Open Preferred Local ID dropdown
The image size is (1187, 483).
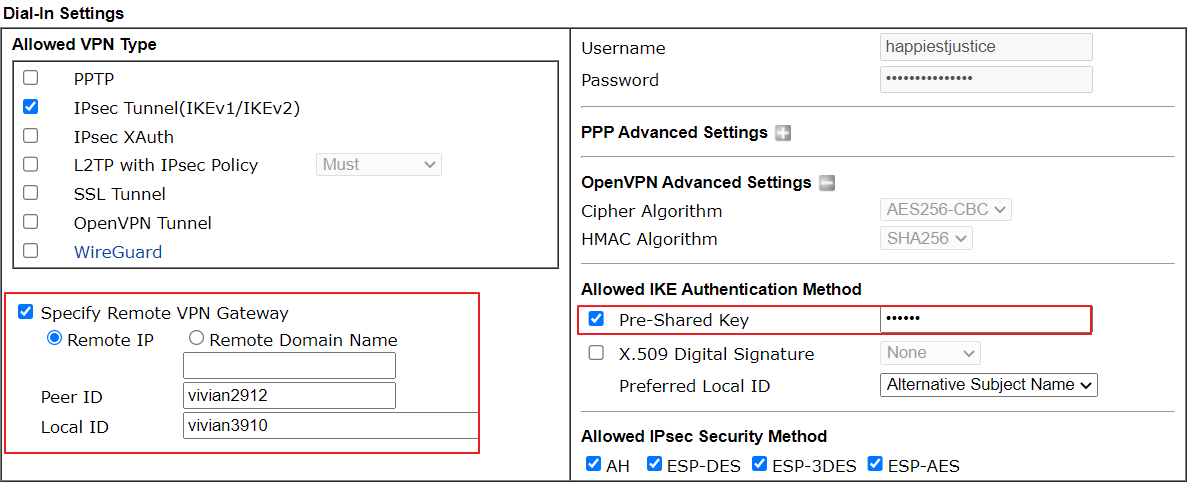coord(989,385)
